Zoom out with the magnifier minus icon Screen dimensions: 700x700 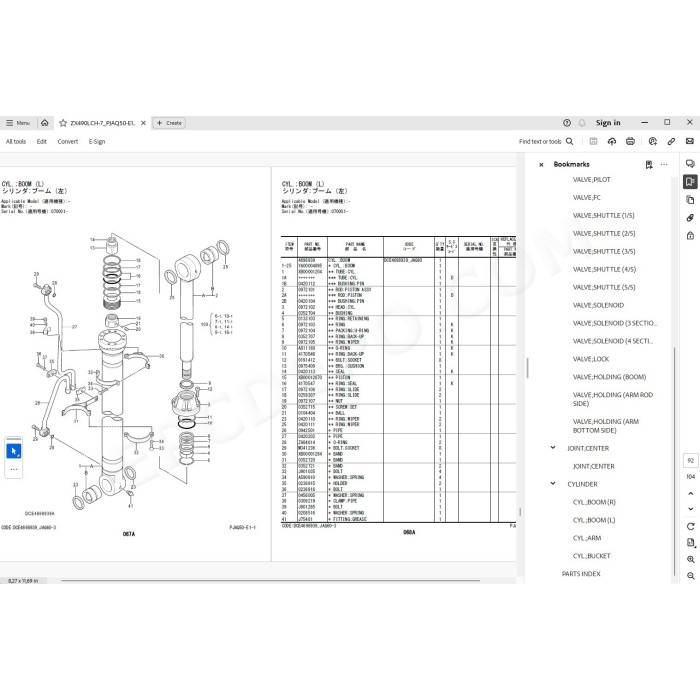[691, 576]
